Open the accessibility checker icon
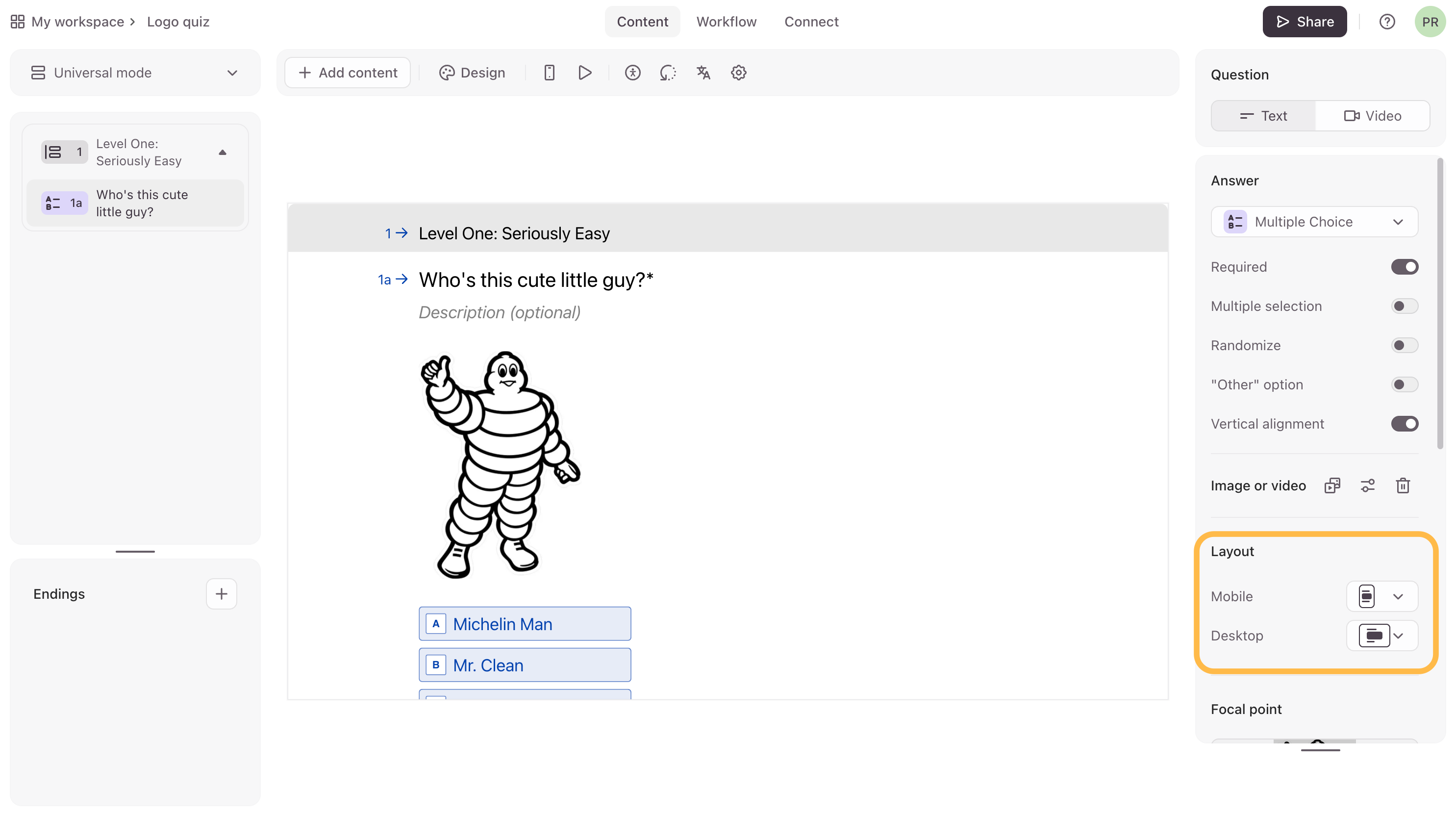 (x=632, y=73)
